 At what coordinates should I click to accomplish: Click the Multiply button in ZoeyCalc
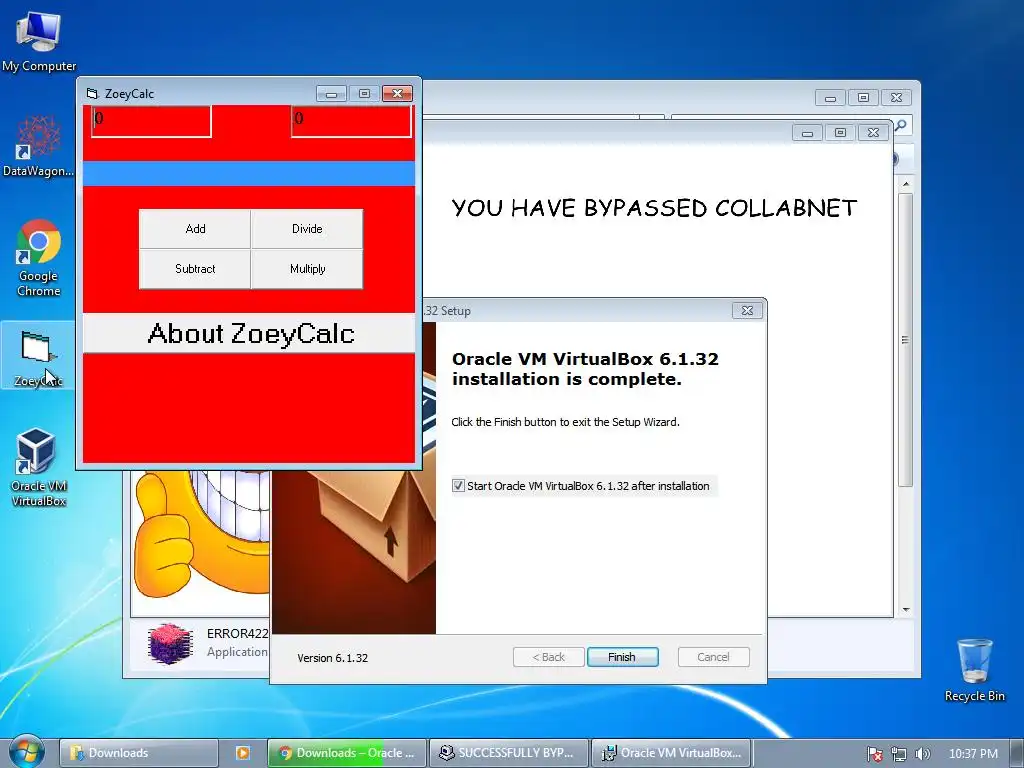pyautogui.click(x=307, y=268)
